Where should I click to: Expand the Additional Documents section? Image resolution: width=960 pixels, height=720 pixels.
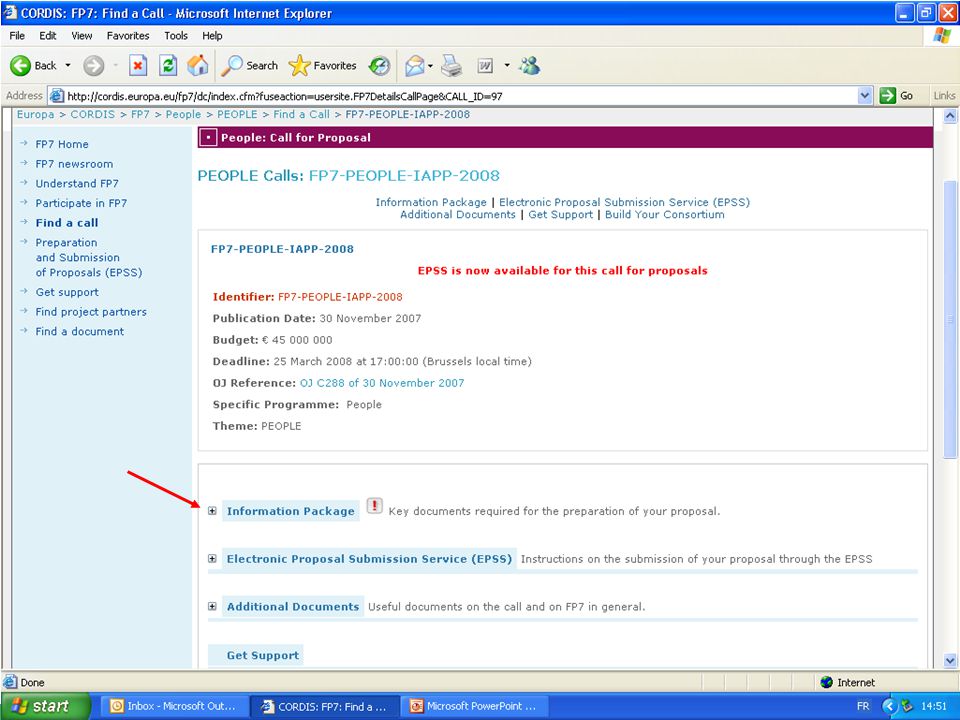coord(212,606)
